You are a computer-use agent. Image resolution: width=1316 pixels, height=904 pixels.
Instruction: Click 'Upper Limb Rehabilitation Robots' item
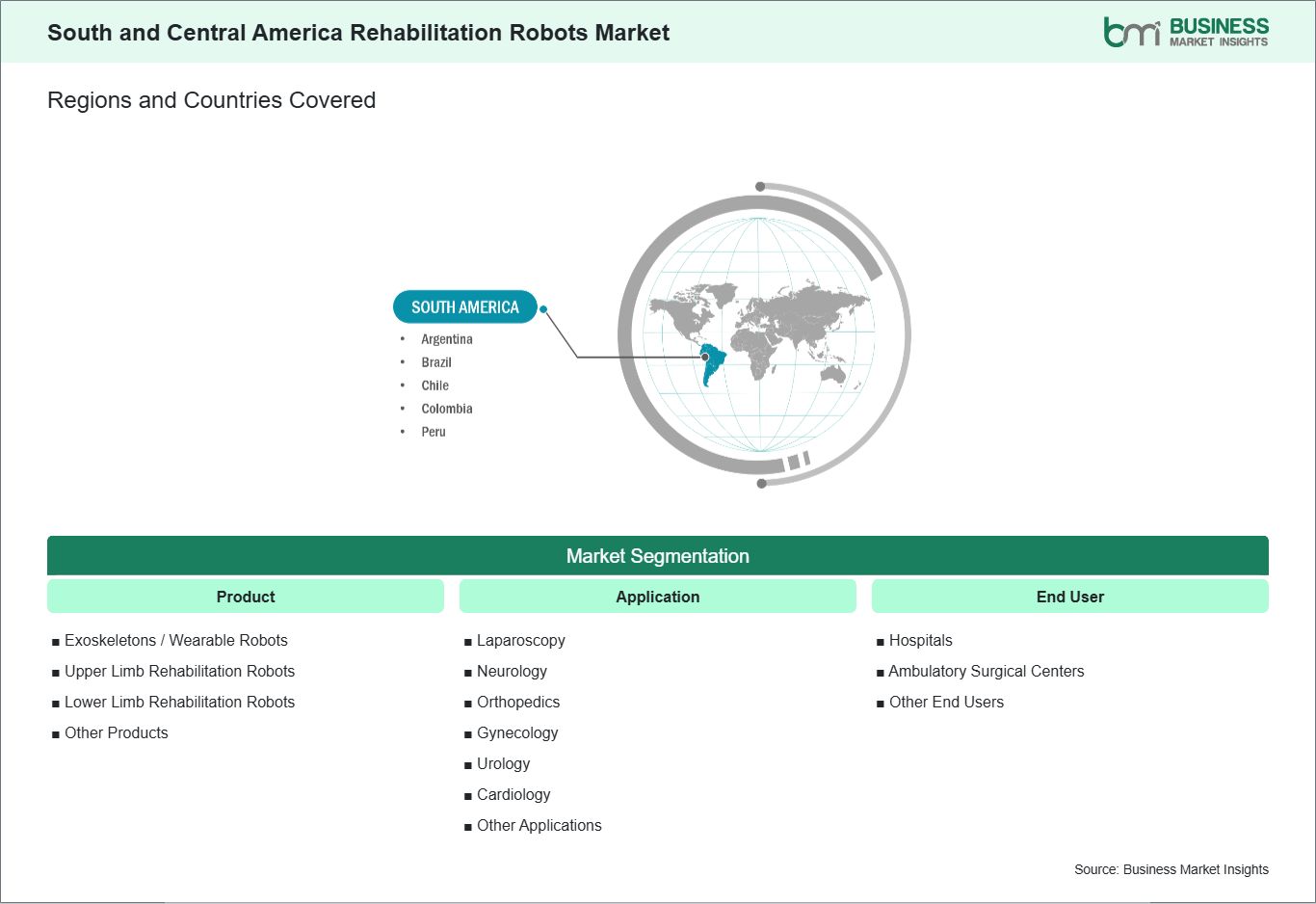tap(180, 671)
